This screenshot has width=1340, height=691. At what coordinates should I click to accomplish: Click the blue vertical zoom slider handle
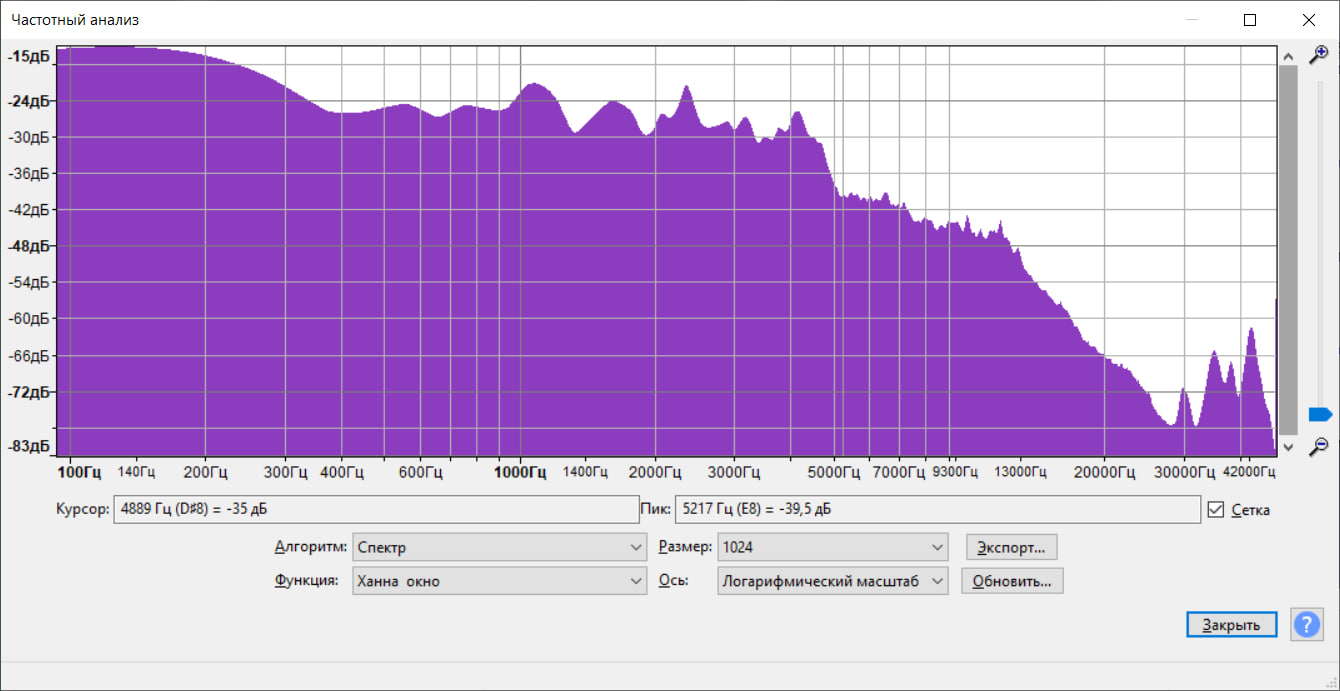tap(1320, 414)
